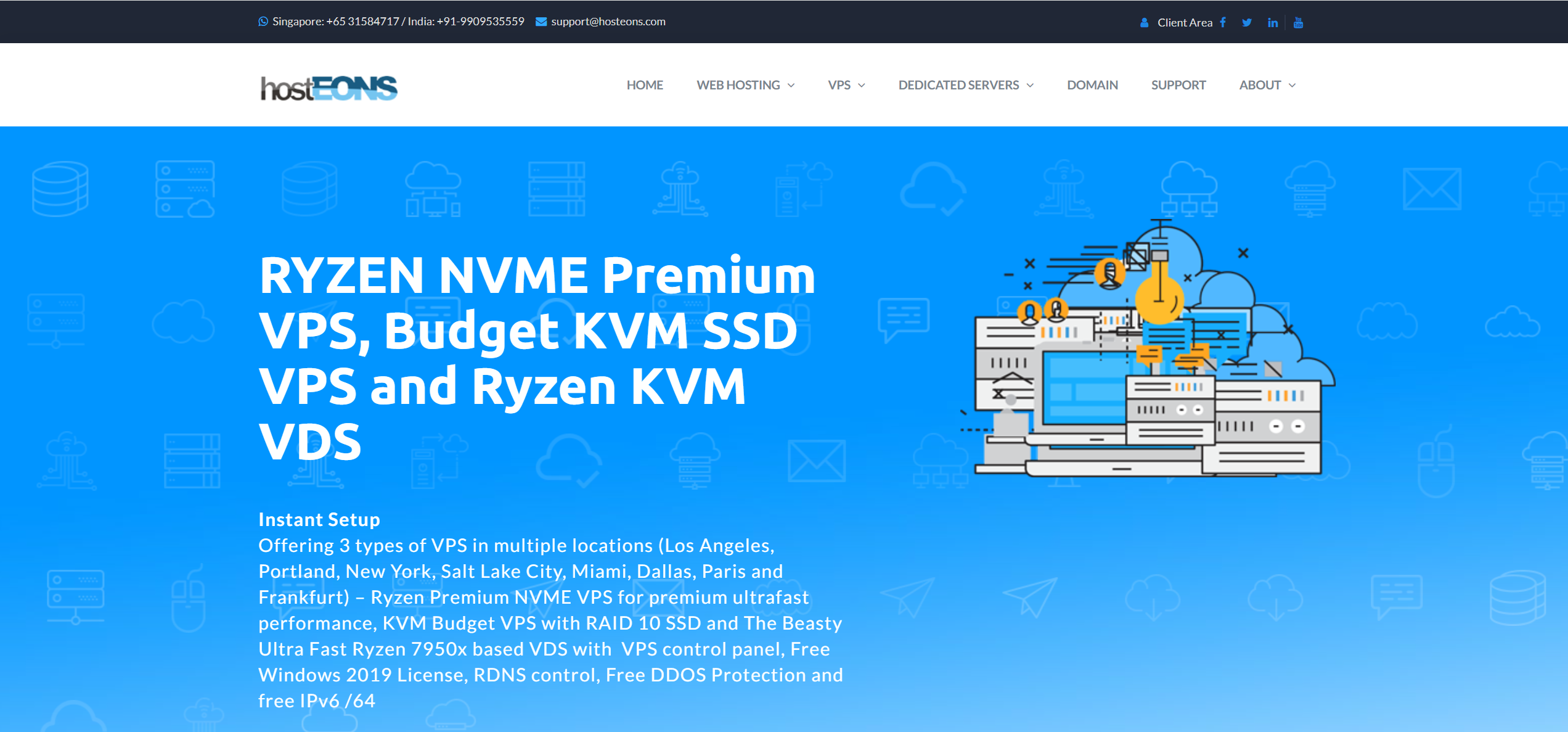1568x732 pixels.
Task: Open the YouTube social icon
Action: click(x=1298, y=23)
